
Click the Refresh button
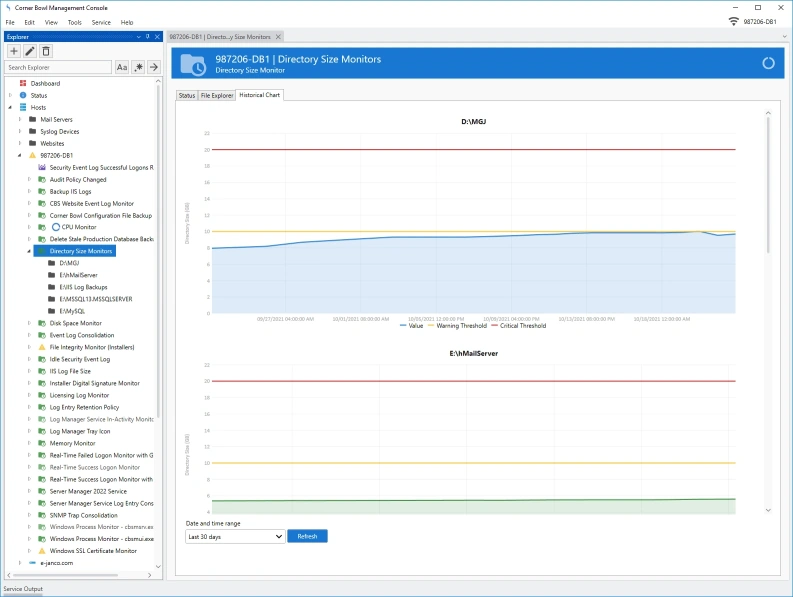[307, 536]
